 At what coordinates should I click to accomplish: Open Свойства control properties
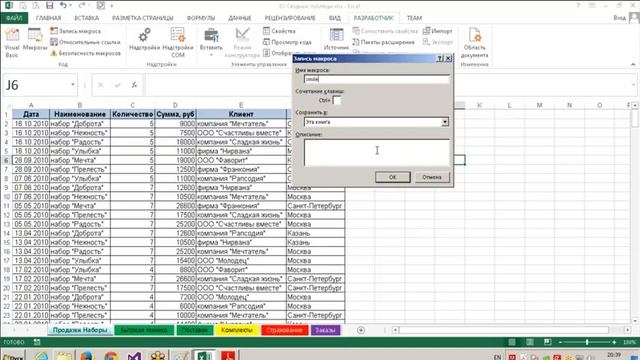pyautogui.click(x=279, y=31)
